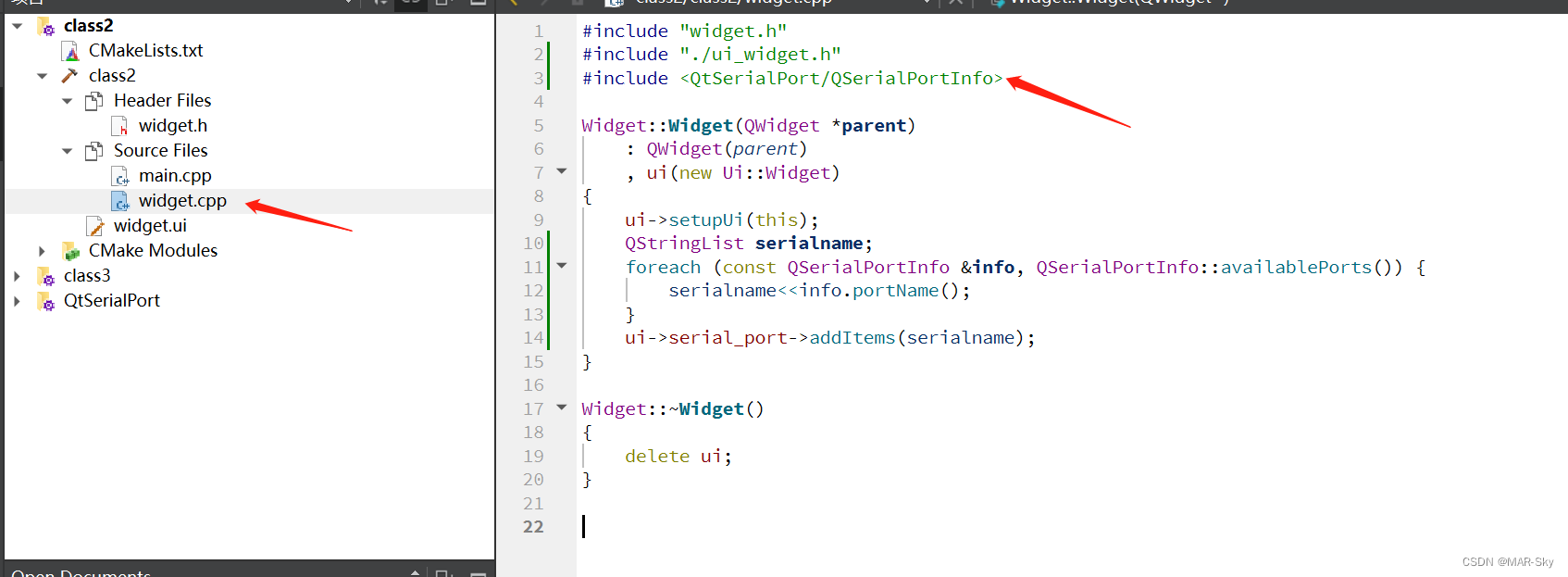Click the setupUi call on line 9
Screen dimensions: 1568x577
pyautogui.click(x=705, y=220)
